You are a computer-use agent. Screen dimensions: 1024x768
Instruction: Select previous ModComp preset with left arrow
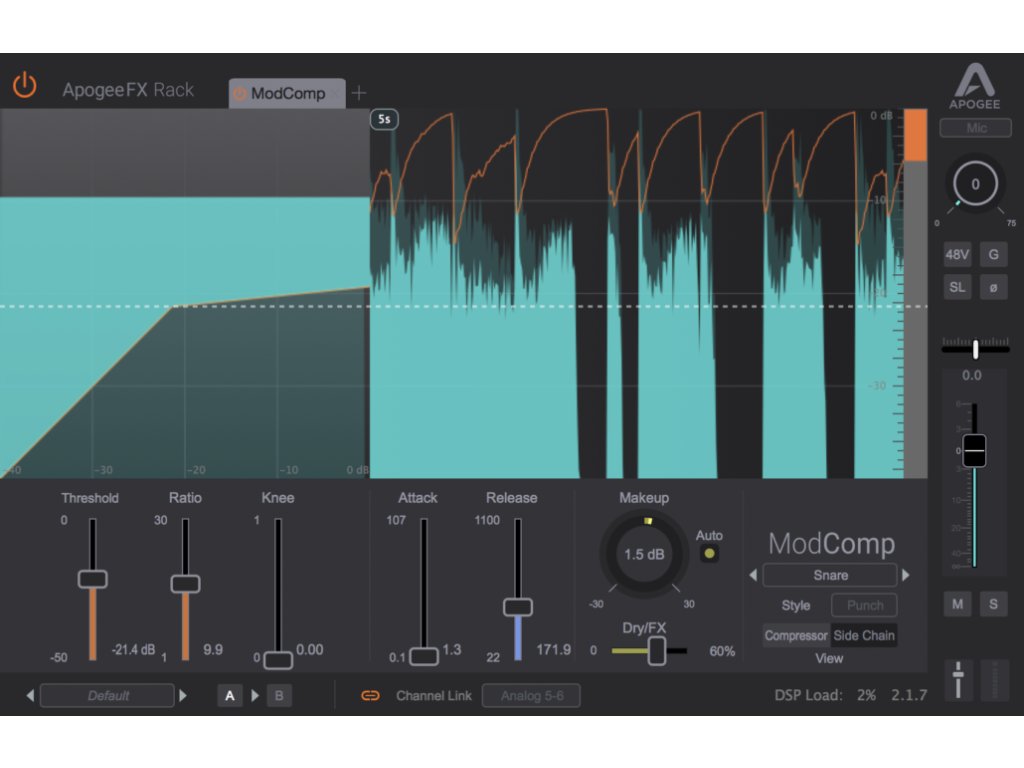[753, 575]
